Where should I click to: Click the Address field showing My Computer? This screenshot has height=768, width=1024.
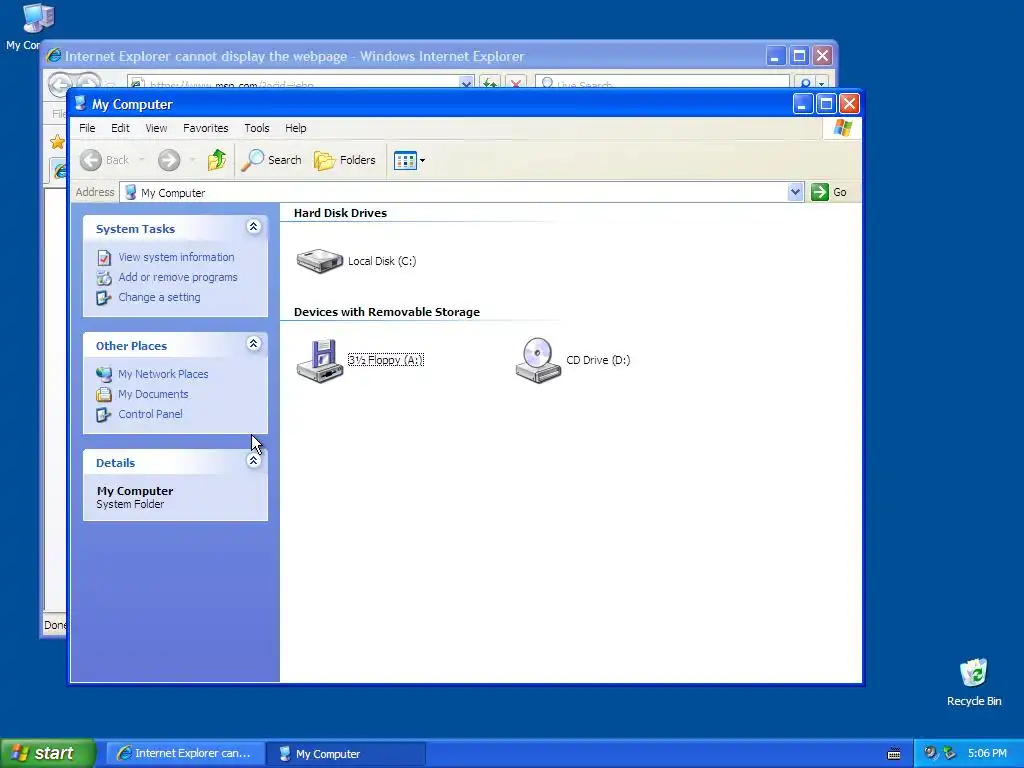tap(461, 192)
